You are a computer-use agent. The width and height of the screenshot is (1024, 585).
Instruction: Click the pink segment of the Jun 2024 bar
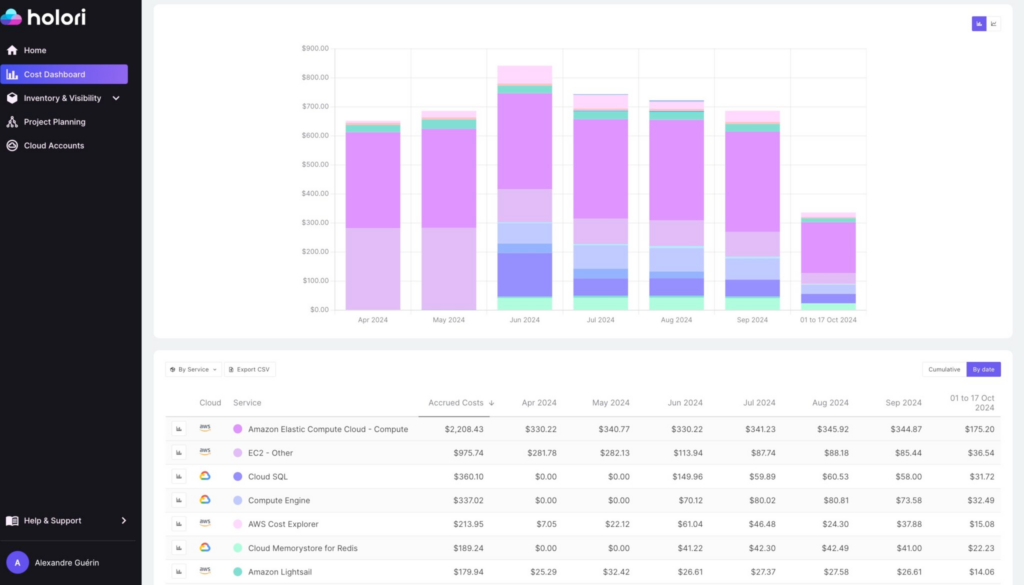point(525,75)
